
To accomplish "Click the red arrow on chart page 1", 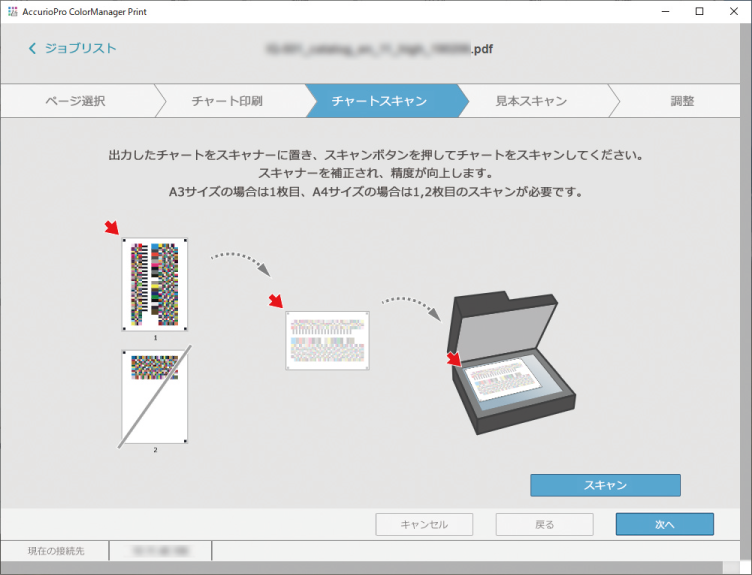I will 112,229.
